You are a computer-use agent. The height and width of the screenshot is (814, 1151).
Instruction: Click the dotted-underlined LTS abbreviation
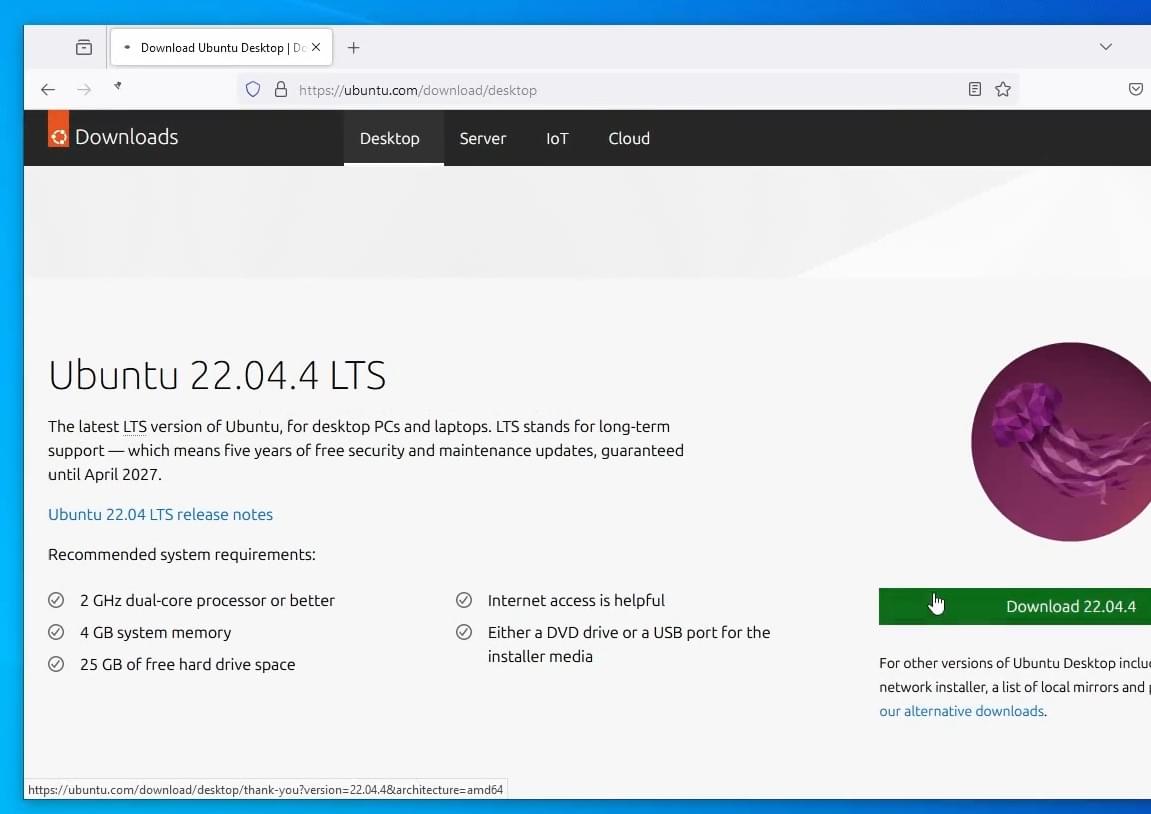click(x=134, y=426)
